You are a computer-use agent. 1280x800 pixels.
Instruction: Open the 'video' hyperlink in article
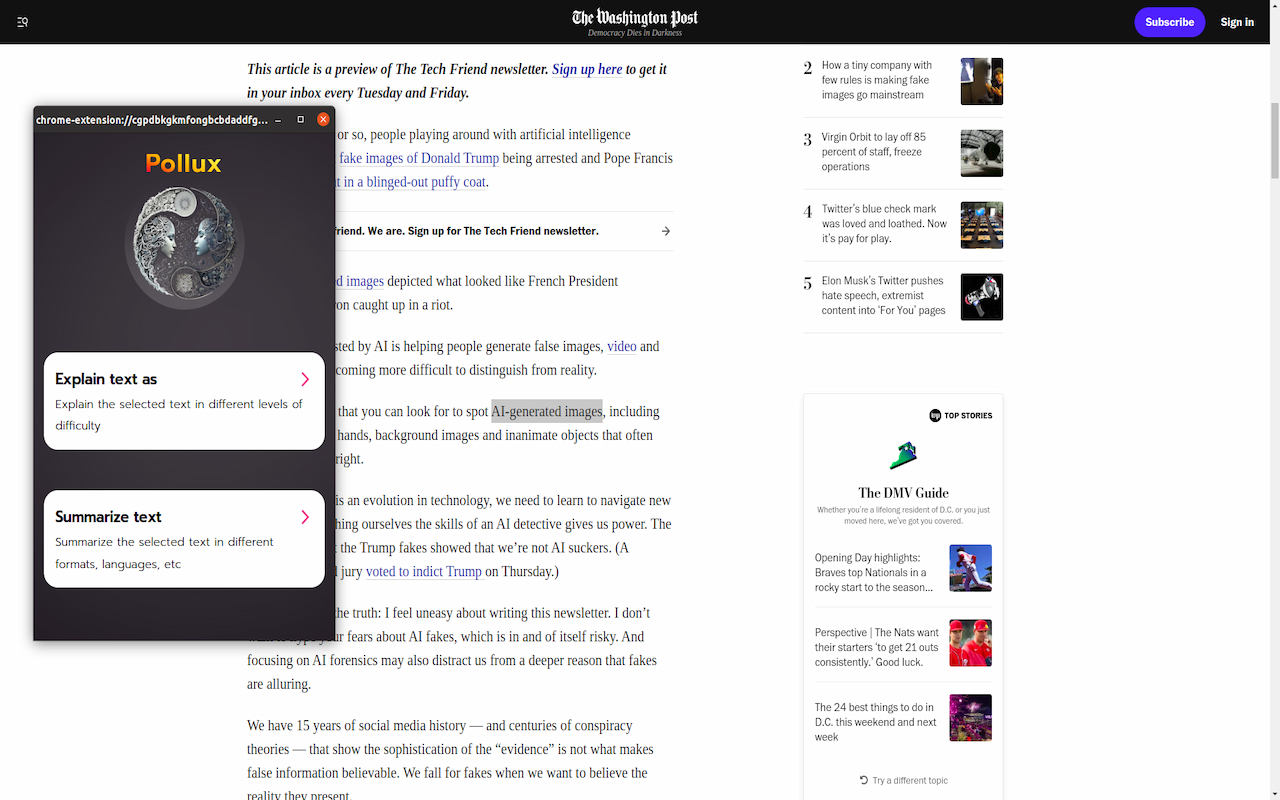click(x=622, y=346)
